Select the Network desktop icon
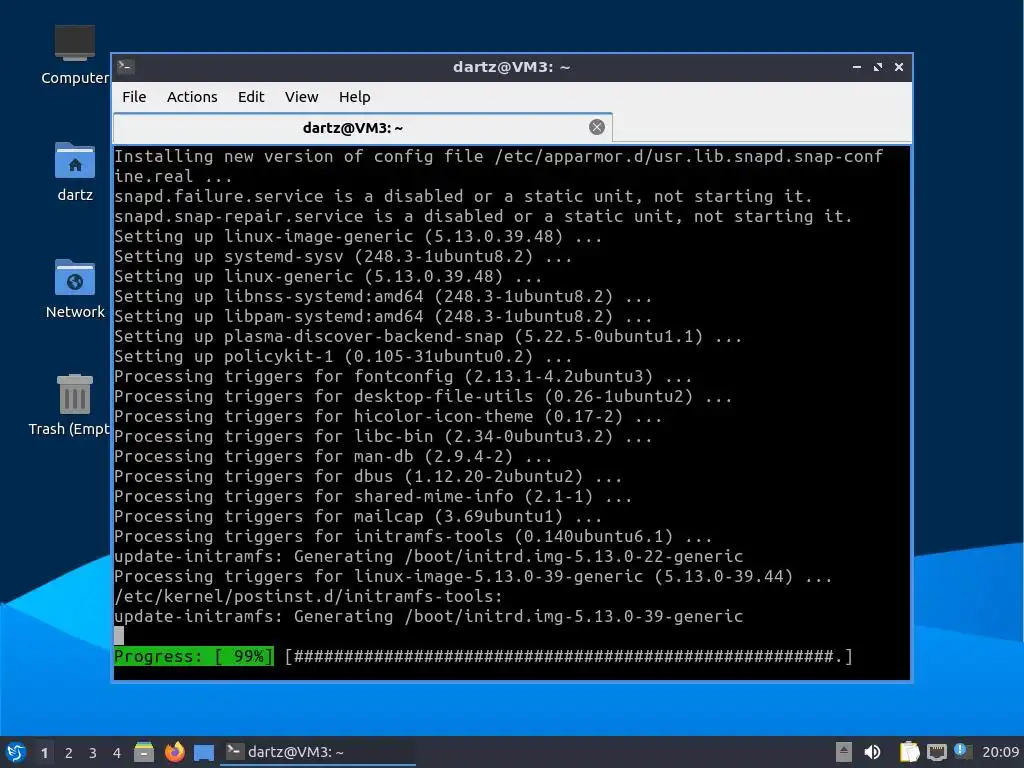 (74, 289)
